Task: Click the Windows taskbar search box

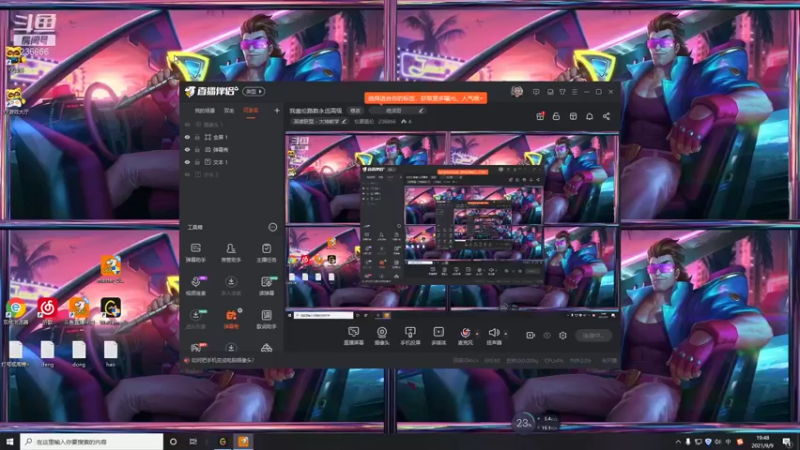Action: pyautogui.click(x=92, y=441)
